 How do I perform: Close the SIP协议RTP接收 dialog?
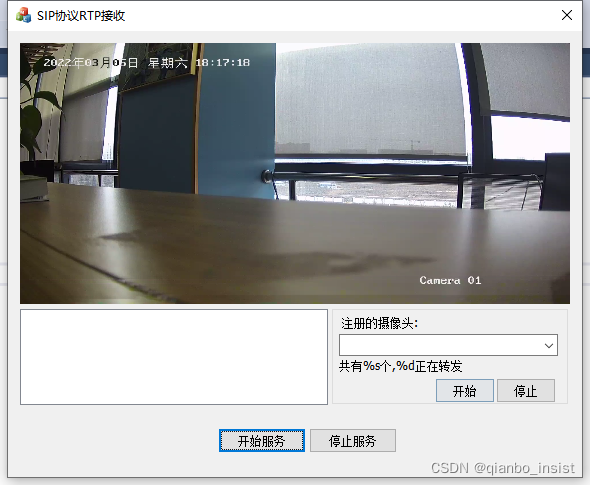tap(567, 15)
